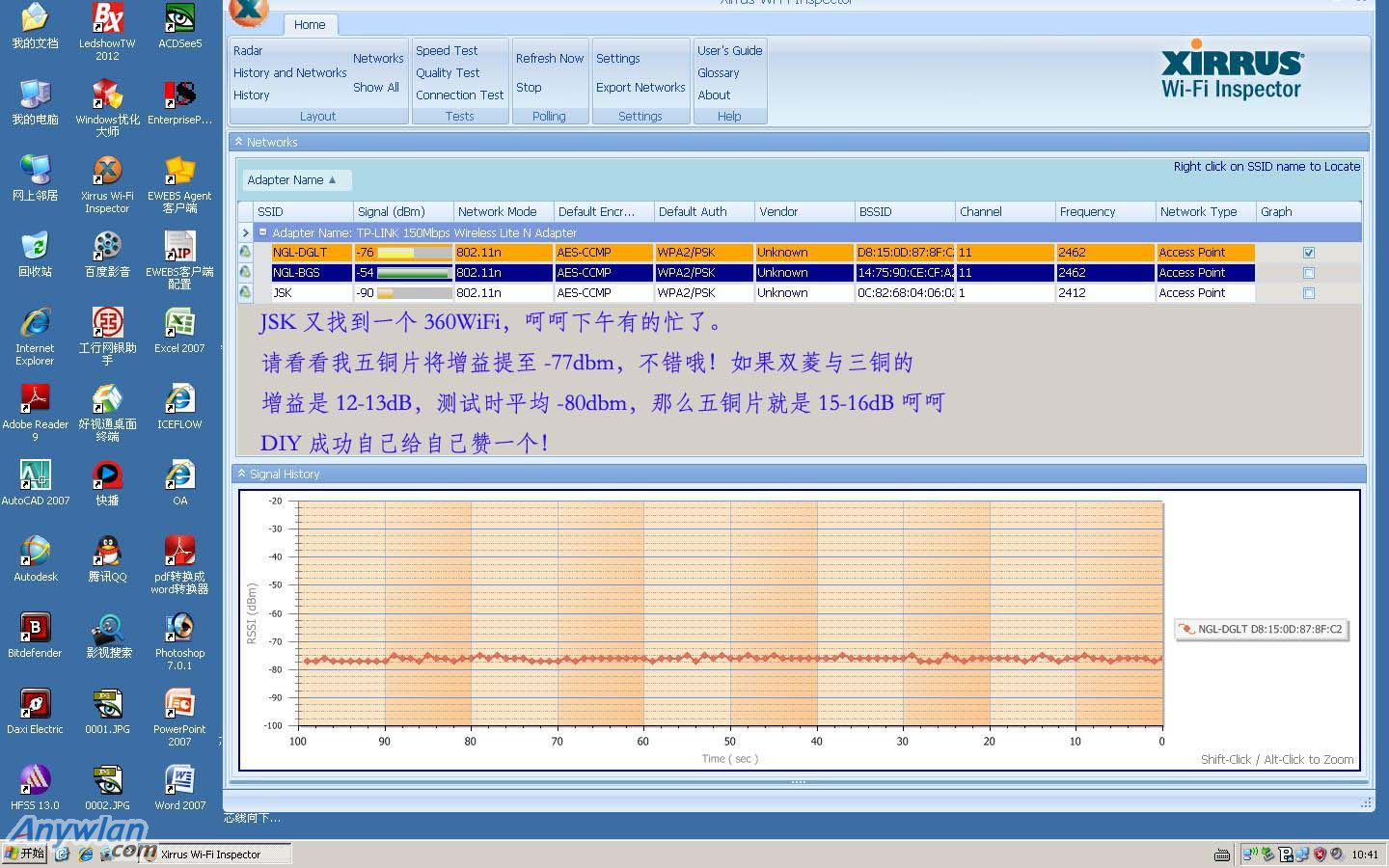
Task: Choose the Show All layout option
Action: pyautogui.click(x=376, y=87)
